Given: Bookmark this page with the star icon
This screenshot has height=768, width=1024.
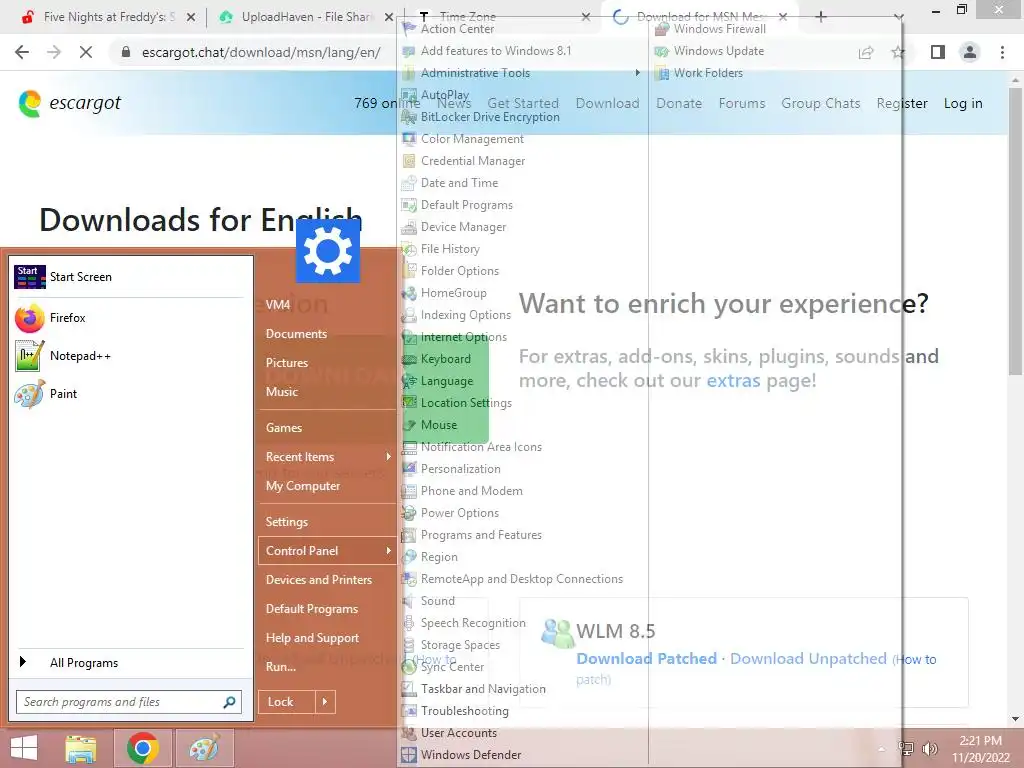Looking at the screenshot, I should coord(899,52).
